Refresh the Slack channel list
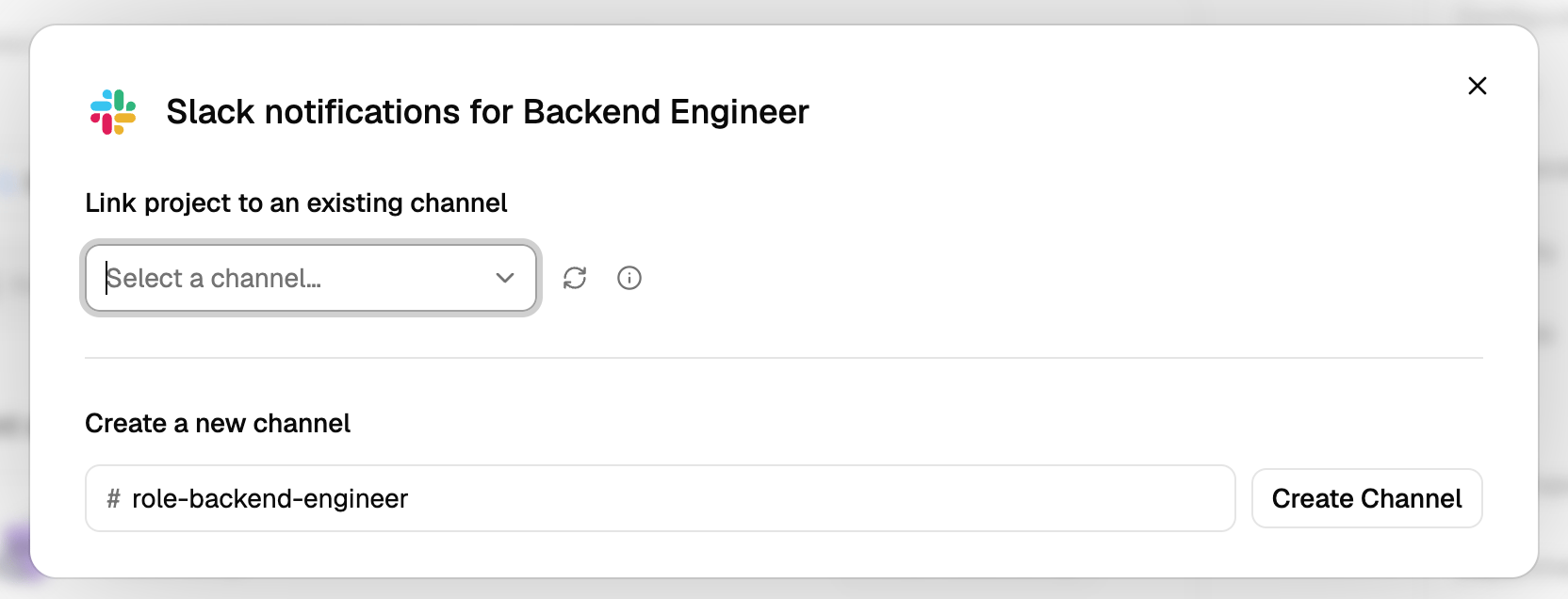Viewport: 1568px width, 599px height. pos(575,278)
